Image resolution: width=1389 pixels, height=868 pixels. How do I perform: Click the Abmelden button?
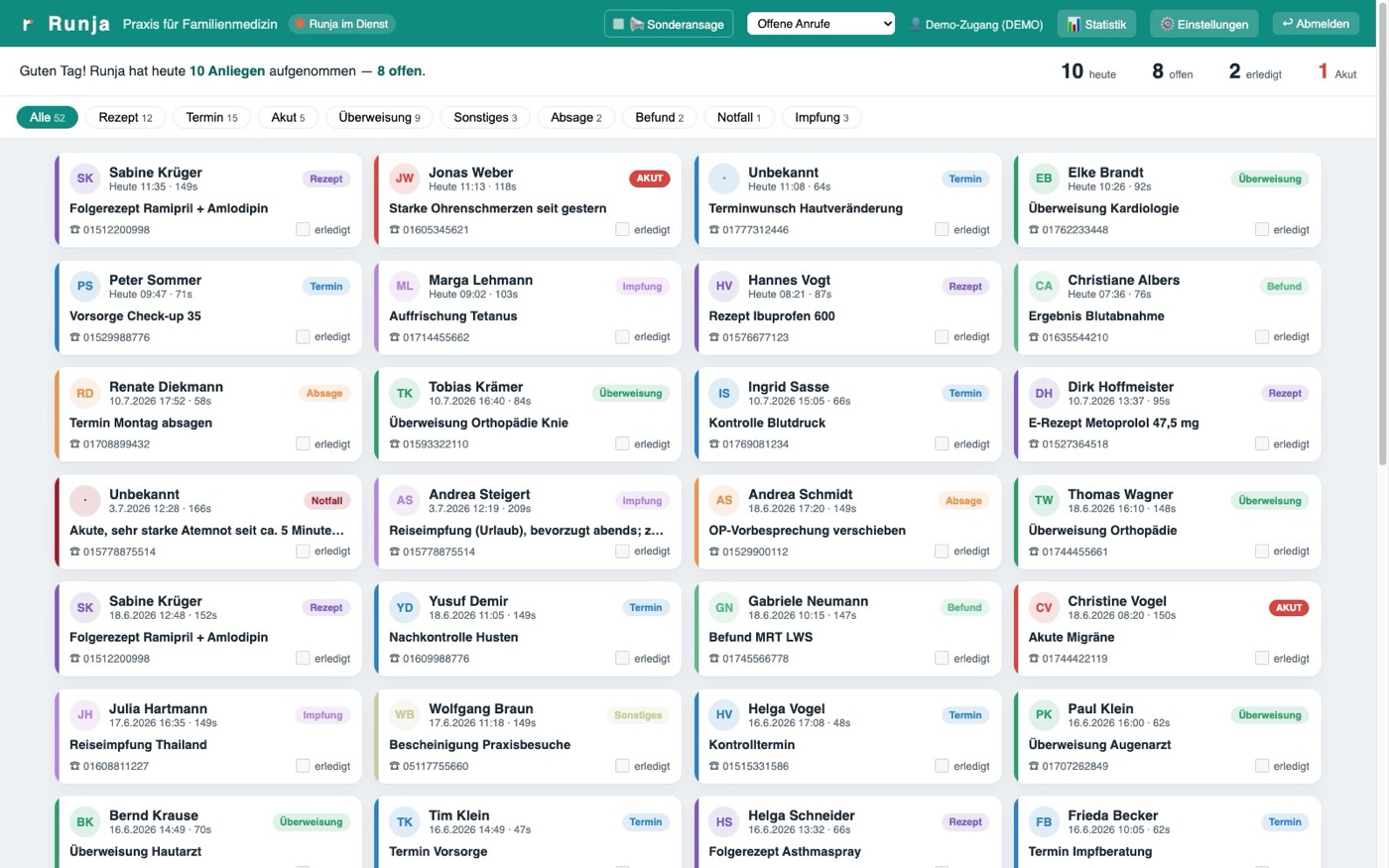click(1317, 24)
